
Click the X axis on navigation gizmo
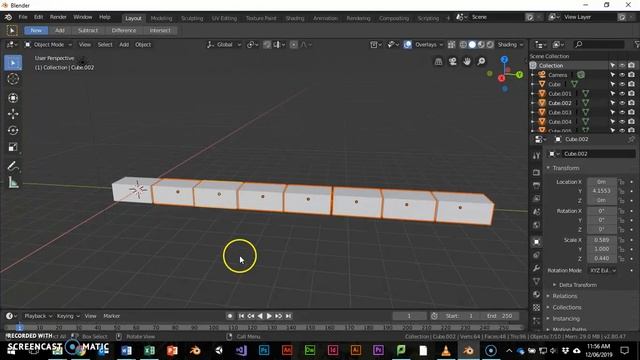[502, 78]
